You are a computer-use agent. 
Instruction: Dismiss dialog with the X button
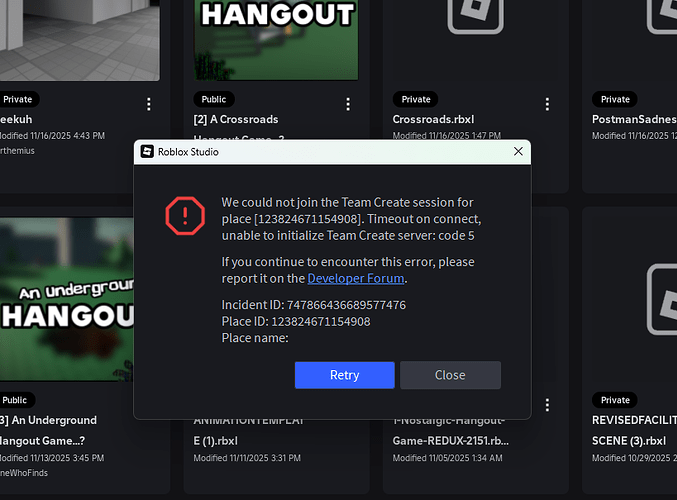pyautogui.click(x=518, y=152)
